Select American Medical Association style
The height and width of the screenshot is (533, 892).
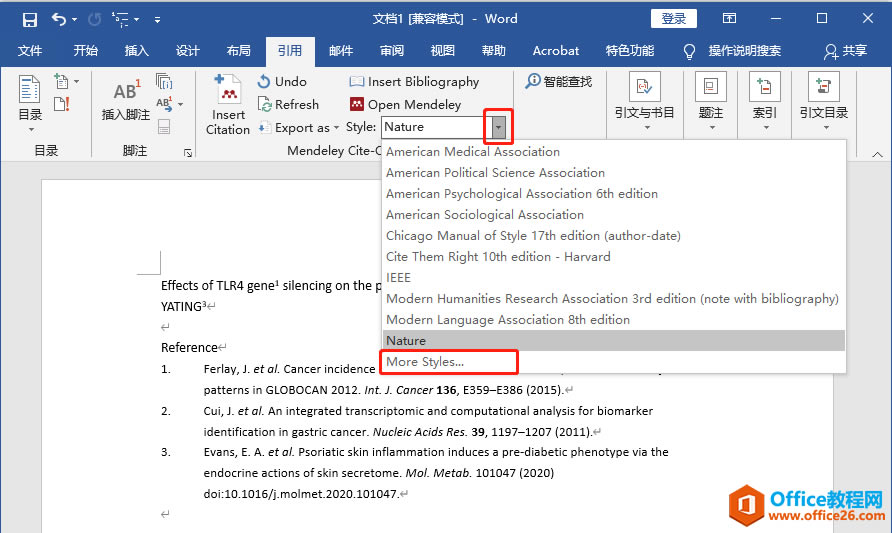(614, 152)
